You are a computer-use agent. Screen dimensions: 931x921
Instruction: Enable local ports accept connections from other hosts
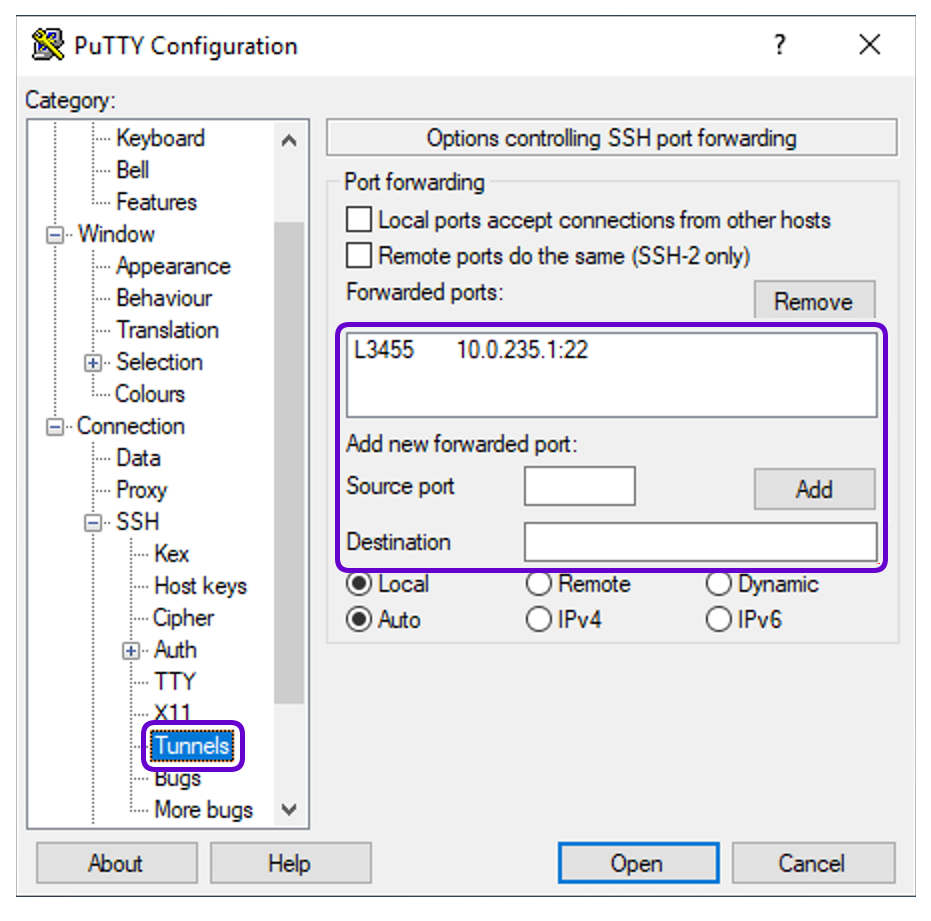pyautogui.click(x=358, y=220)
